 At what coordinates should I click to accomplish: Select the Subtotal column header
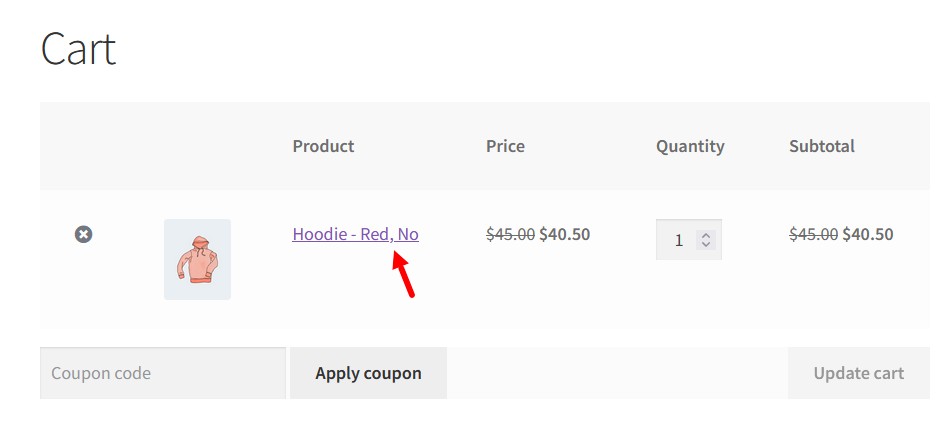822,146
